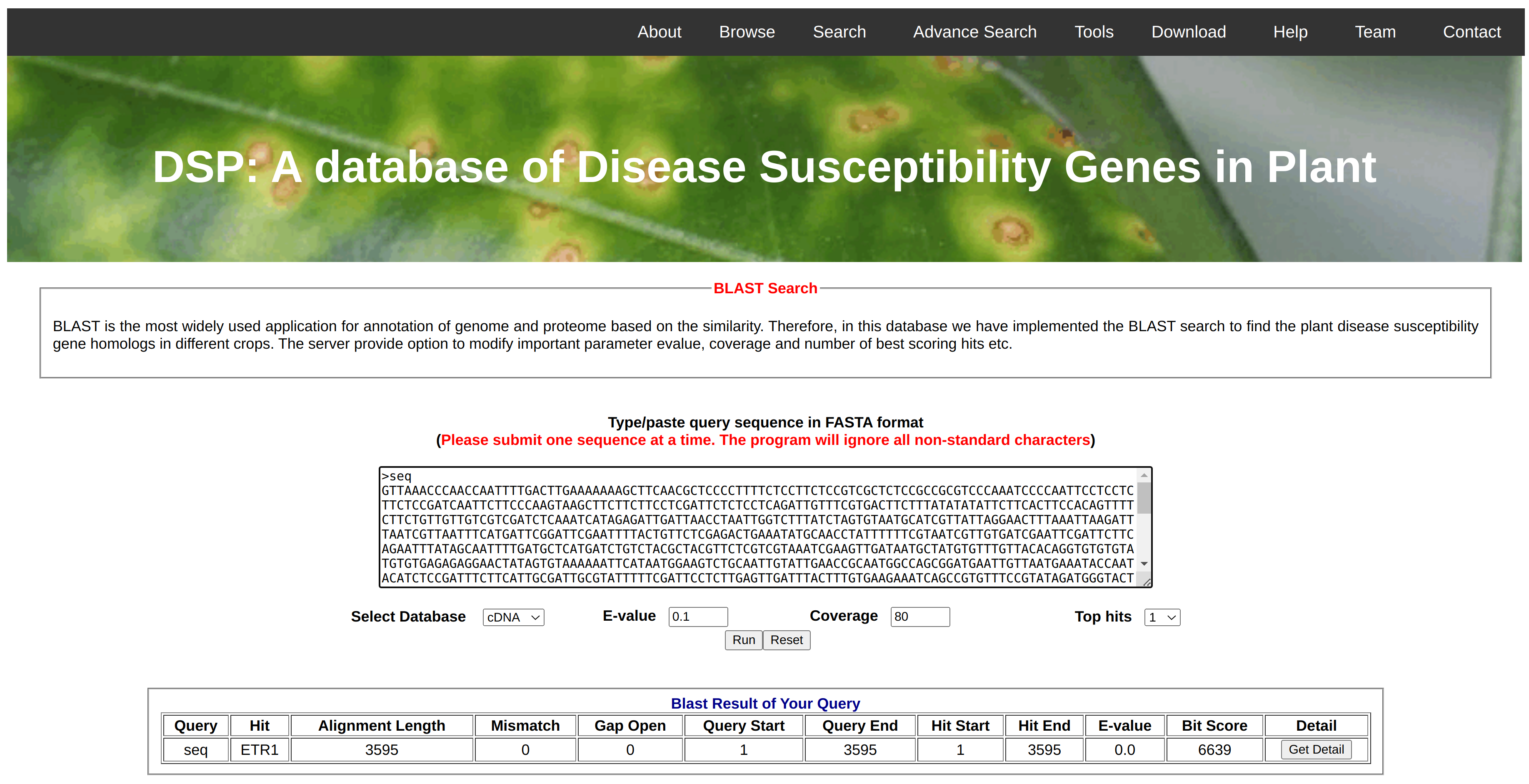Click the Bit Score column header

(x=1214, y=725)
